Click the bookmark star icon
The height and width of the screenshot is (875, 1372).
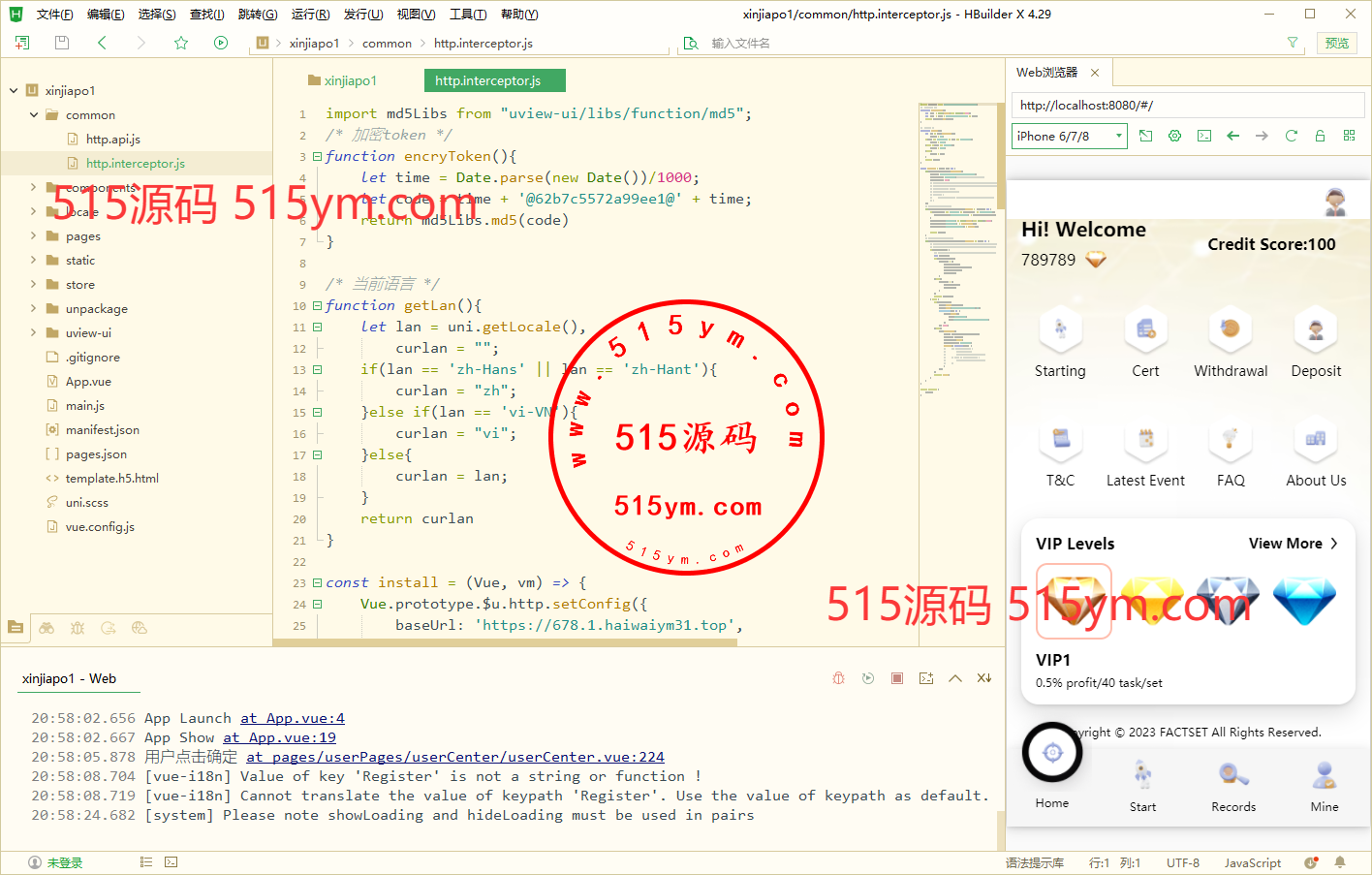coord(181,43)
